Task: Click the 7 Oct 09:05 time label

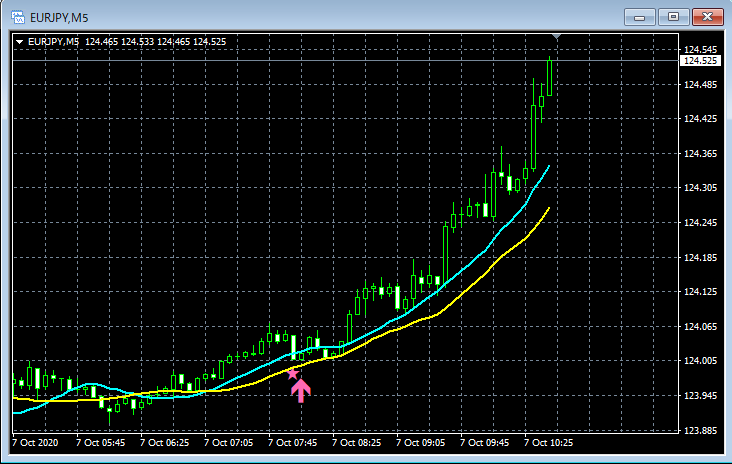Action: [420, 443]
